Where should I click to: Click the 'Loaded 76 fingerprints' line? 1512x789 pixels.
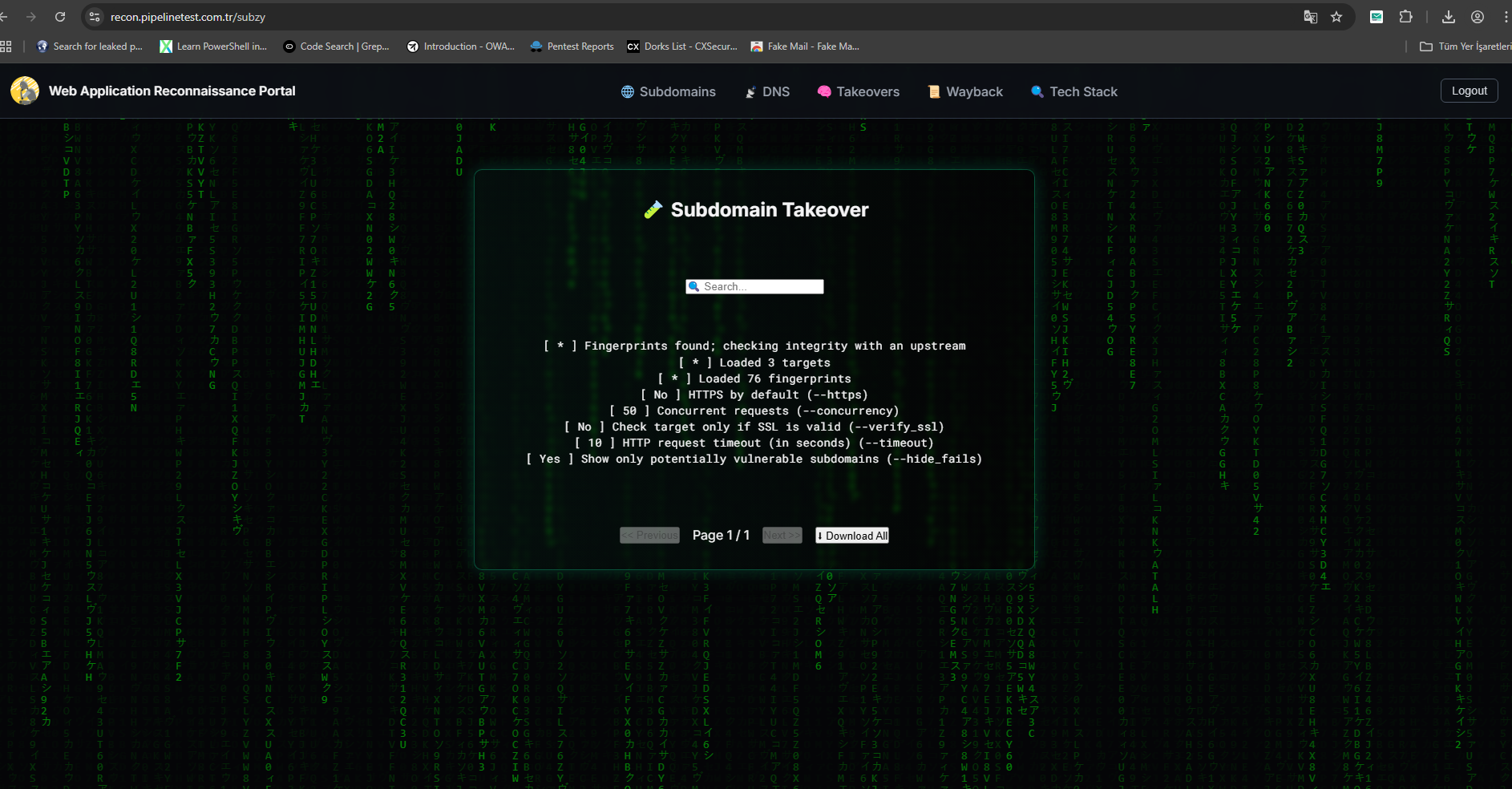point(754,378)
